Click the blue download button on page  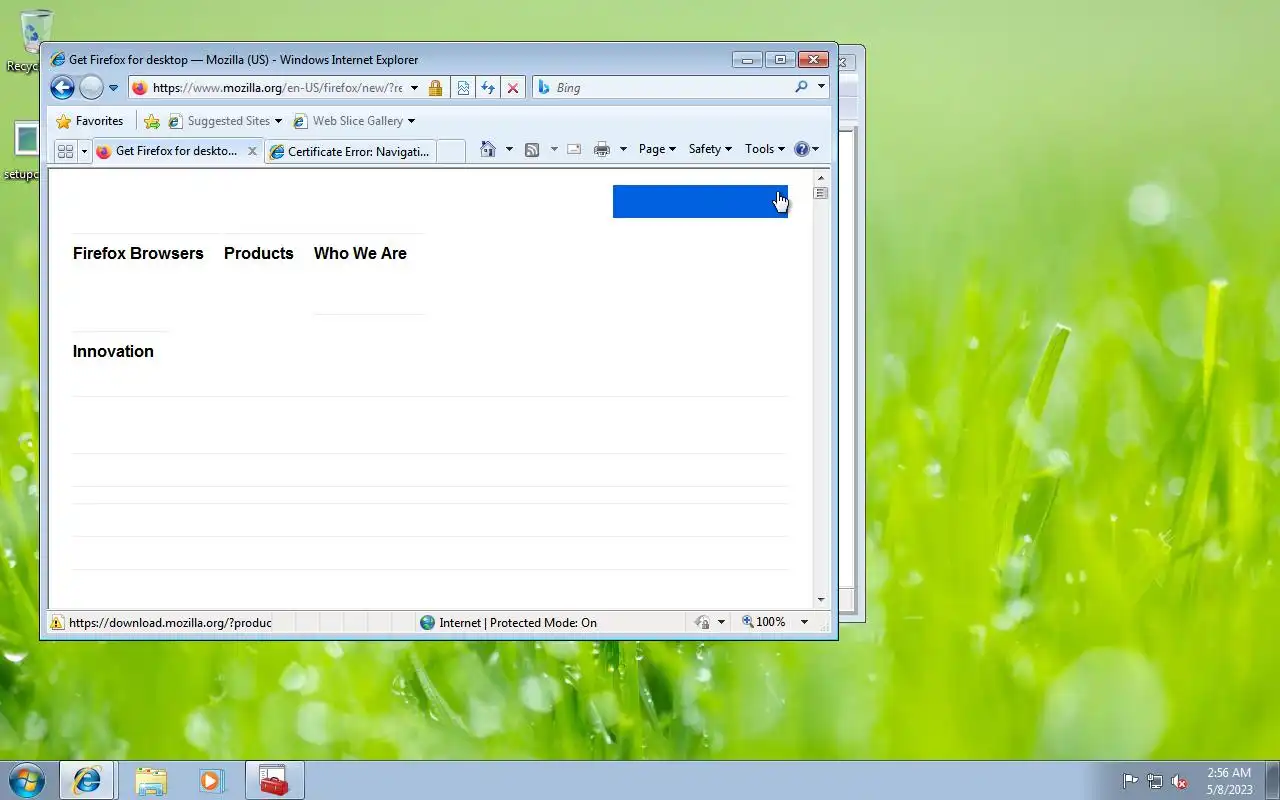point(700,201)
